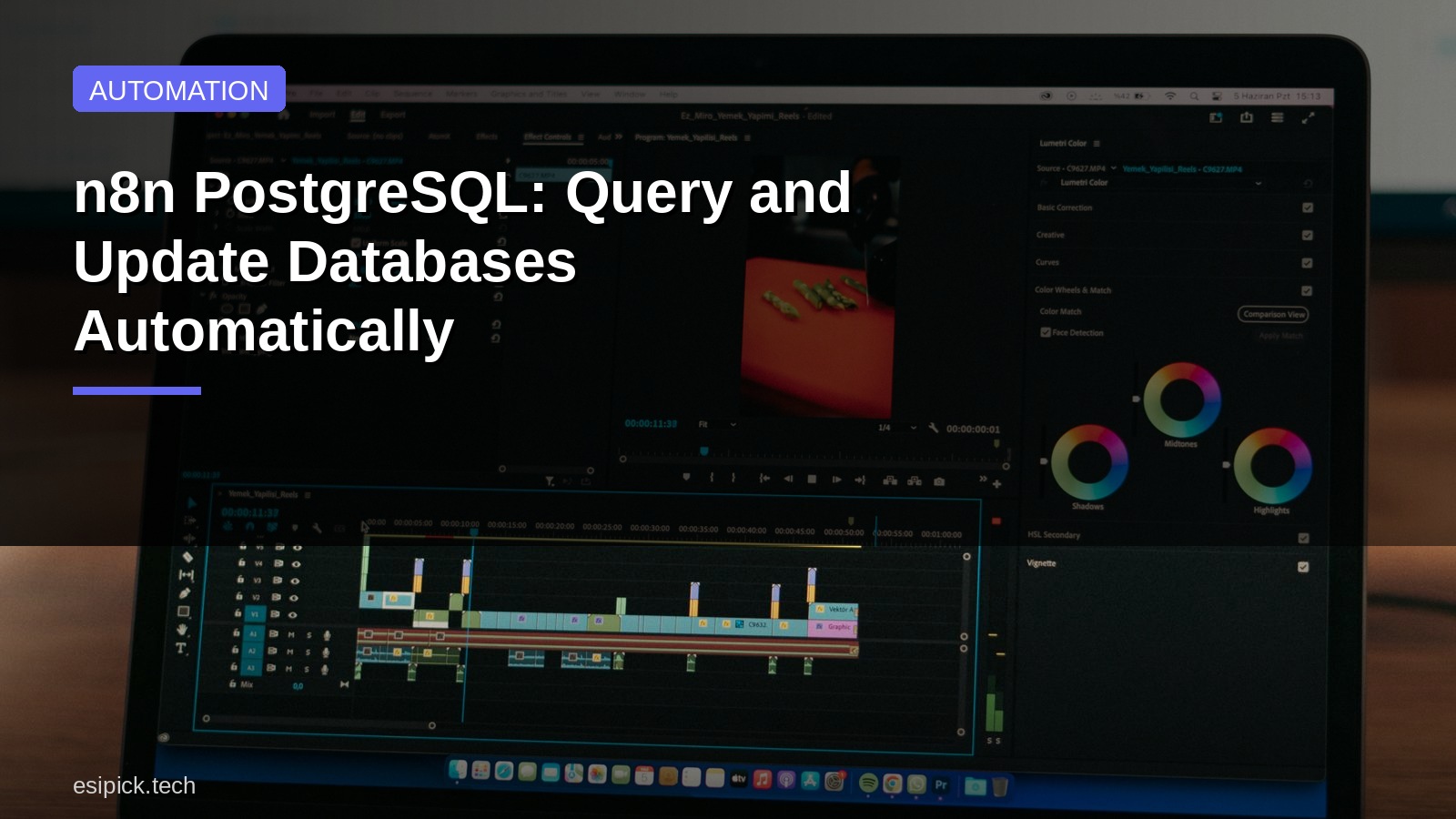The image size is (1456, 819).
Task: Click the AUTOMATION category badge
Action: tap(179, 89)
